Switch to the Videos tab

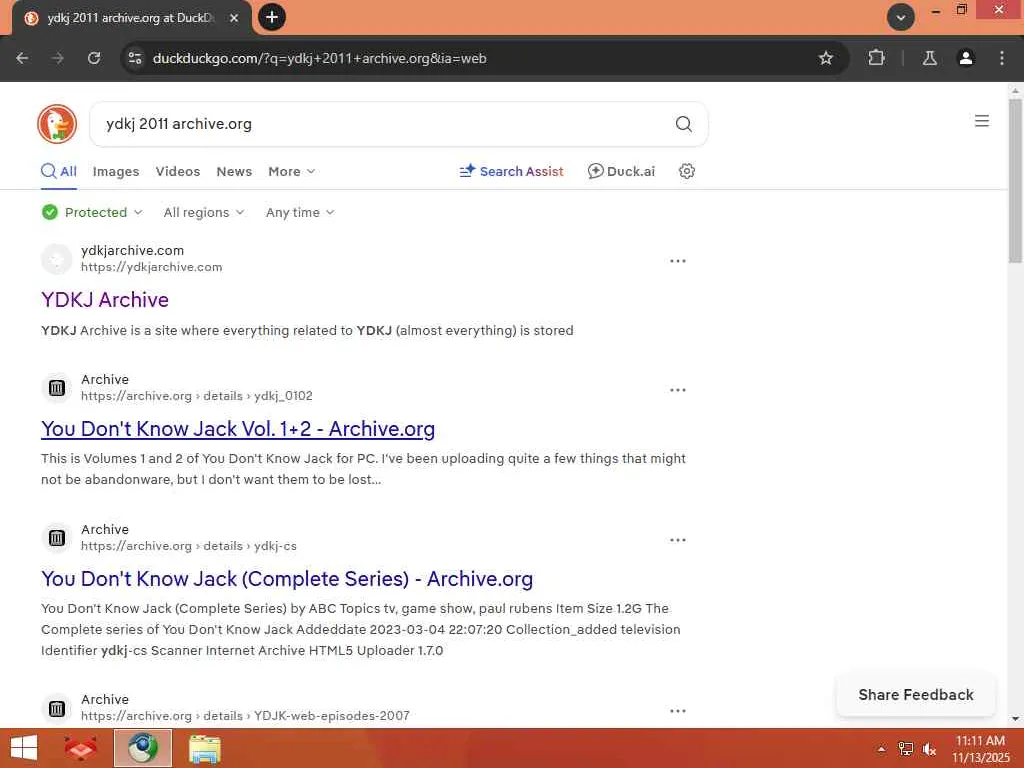[178, 171]
